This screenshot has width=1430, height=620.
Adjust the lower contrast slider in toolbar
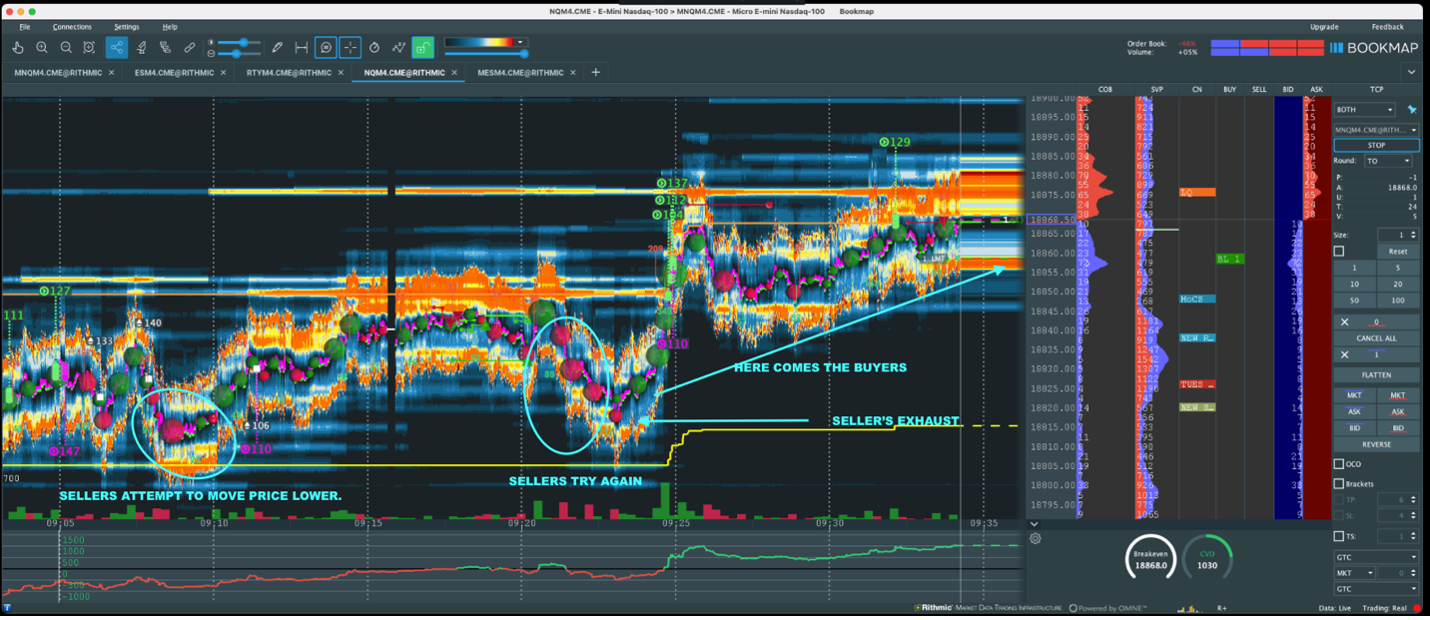coord(239,53)
